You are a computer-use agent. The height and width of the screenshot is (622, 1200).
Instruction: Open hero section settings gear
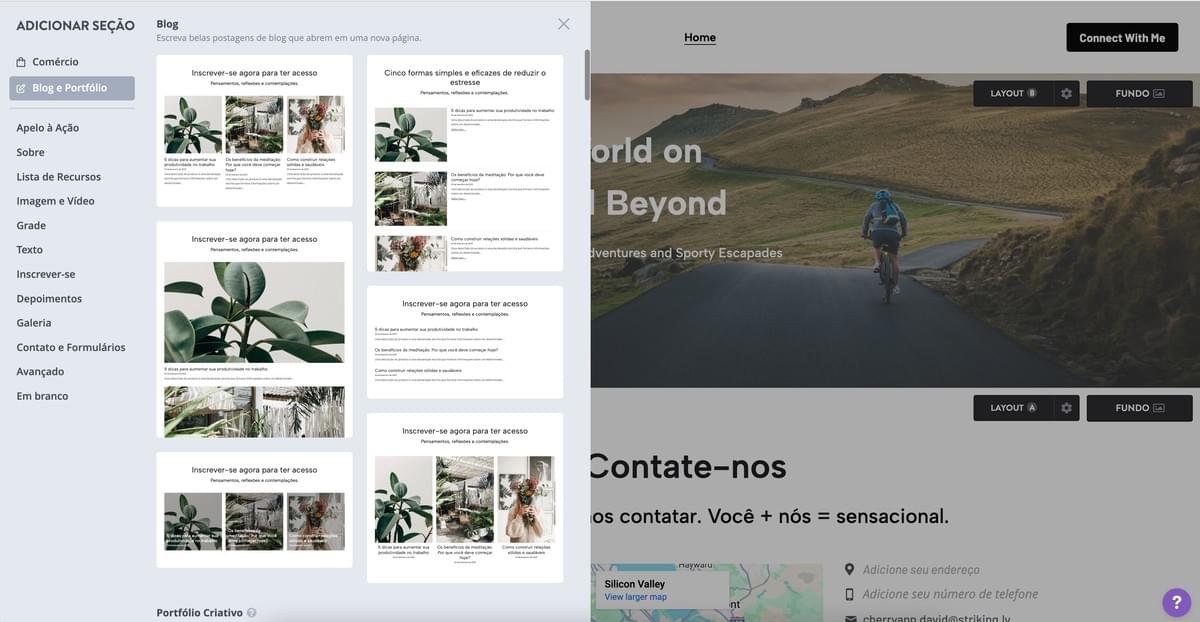click(1066, 94)
